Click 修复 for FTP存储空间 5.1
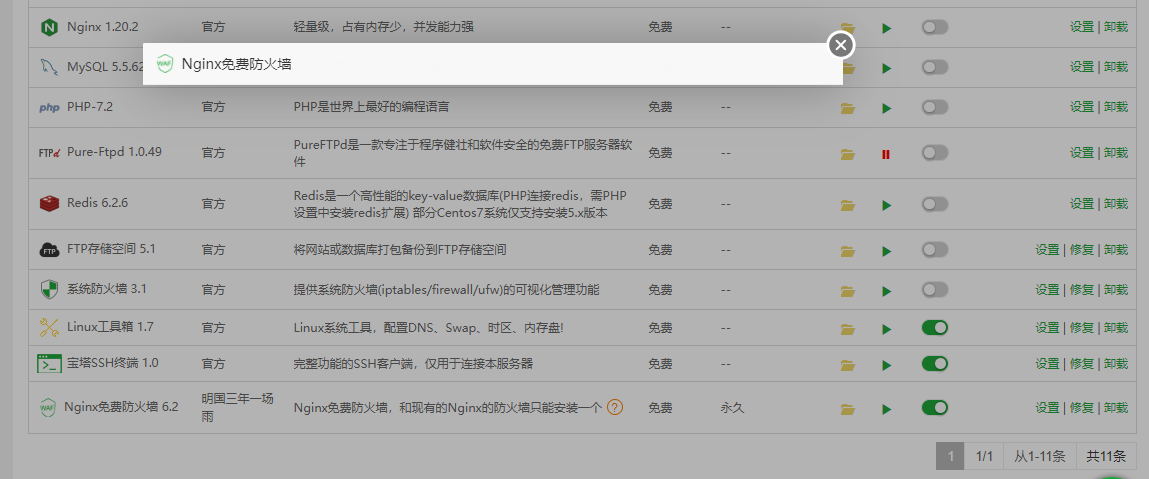 (x=1082, y=250)
